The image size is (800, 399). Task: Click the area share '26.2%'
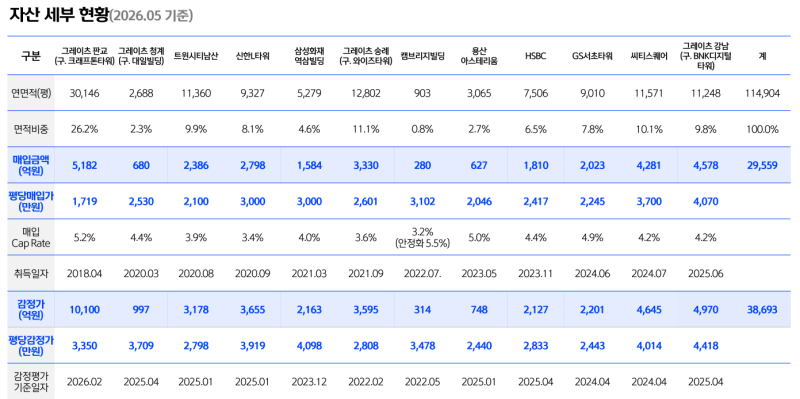click(x=85, y=129)
